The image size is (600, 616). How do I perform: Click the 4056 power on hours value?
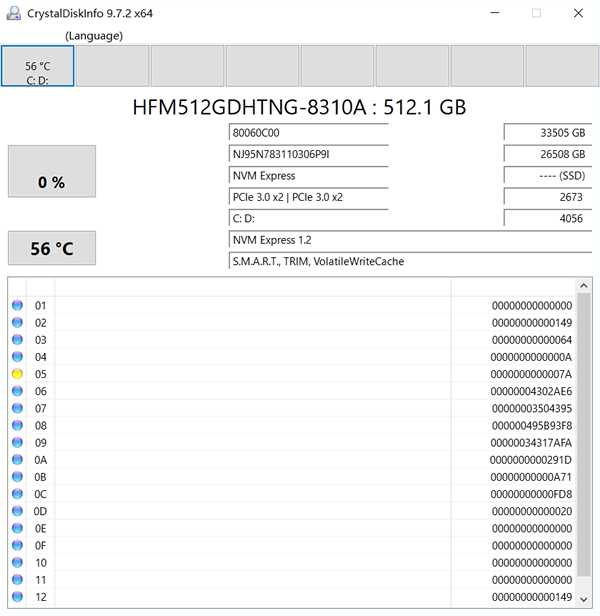click(x=548, y=218)
